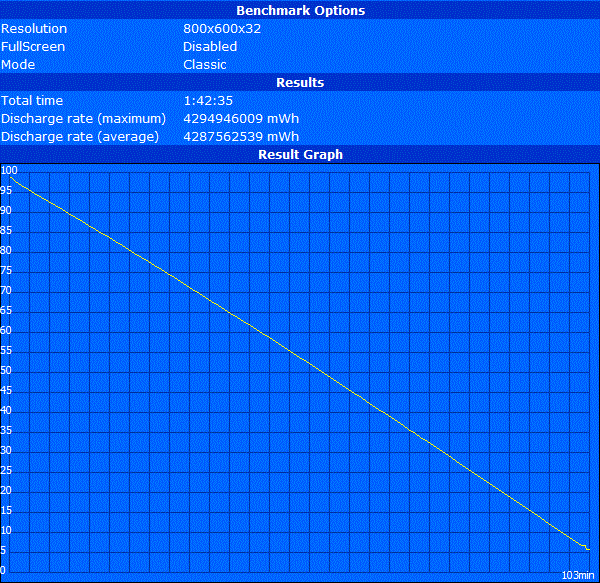Viewport: 600px width, 583px height.
Task: Click the '103min' x-axis label
Action: tap(578, 575)
